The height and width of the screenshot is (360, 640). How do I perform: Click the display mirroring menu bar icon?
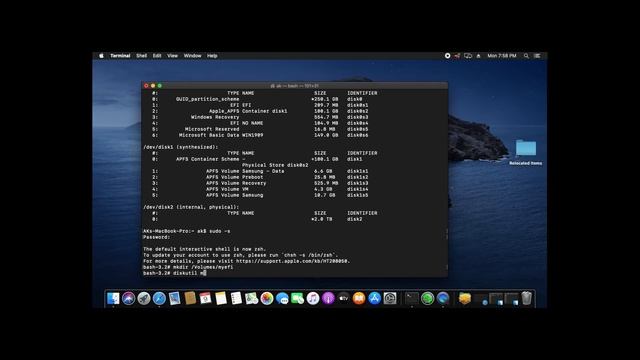pyautogui.click(x=468, y=56)
